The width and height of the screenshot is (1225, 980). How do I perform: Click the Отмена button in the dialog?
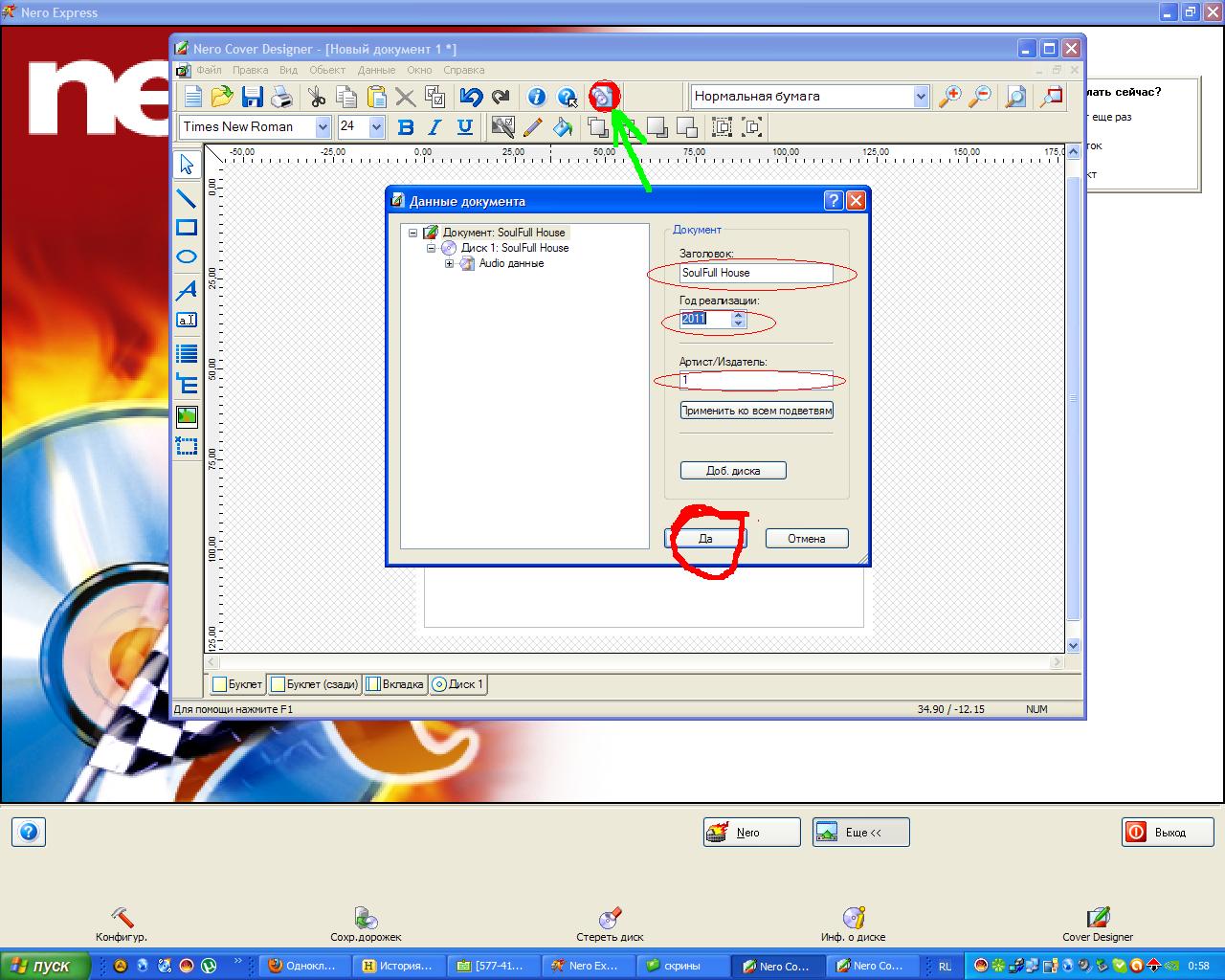[807, 539]
